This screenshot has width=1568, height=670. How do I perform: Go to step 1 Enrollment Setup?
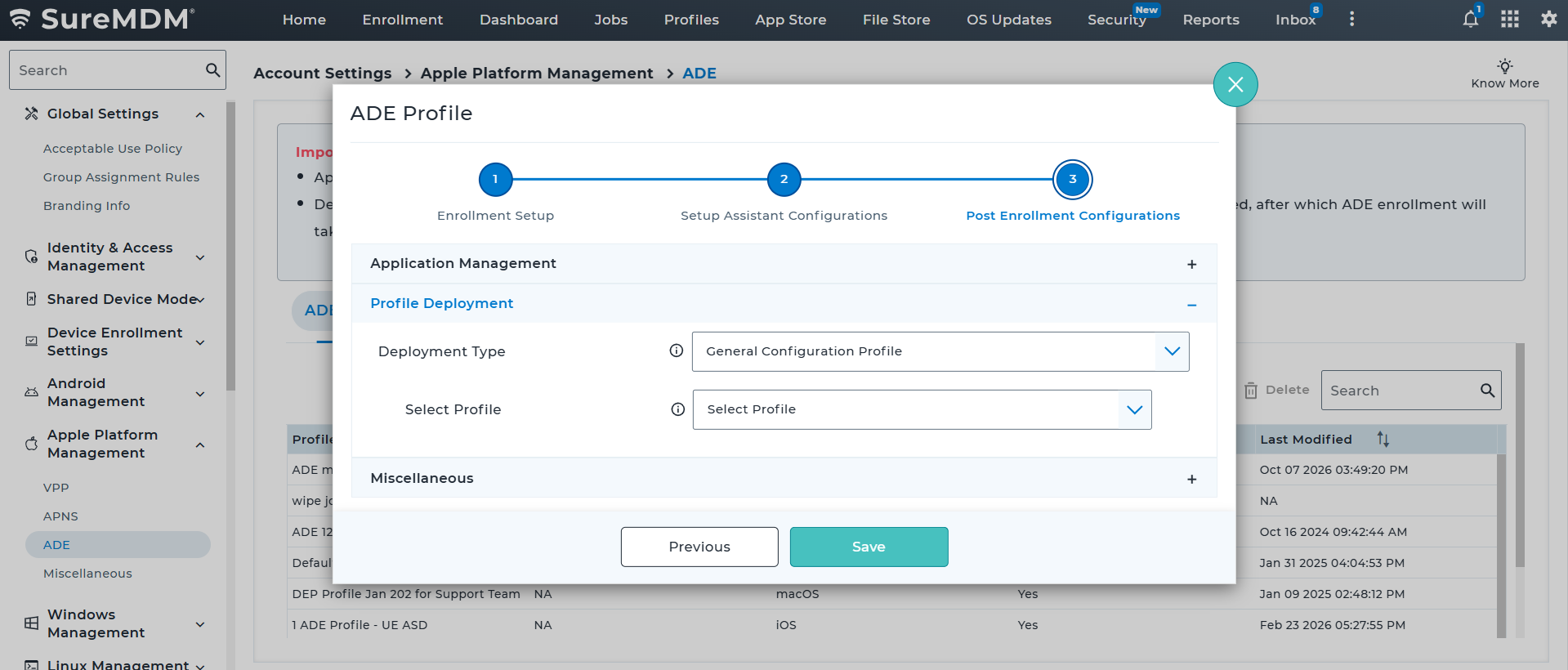[x=495, y=180]
